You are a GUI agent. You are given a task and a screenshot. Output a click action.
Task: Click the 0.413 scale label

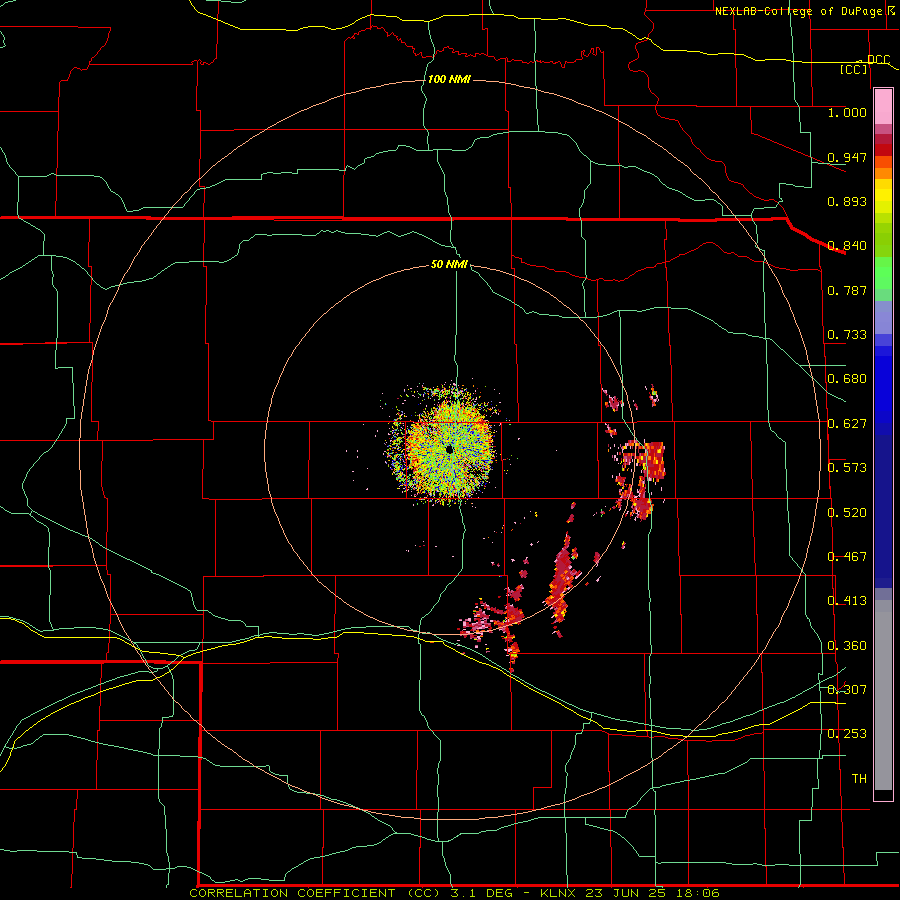pos(847,600)
